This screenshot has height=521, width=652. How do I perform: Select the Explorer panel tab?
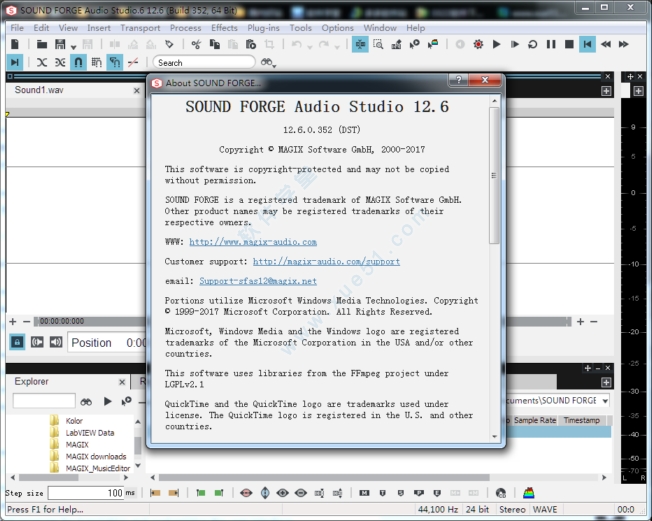coord(31,381)
